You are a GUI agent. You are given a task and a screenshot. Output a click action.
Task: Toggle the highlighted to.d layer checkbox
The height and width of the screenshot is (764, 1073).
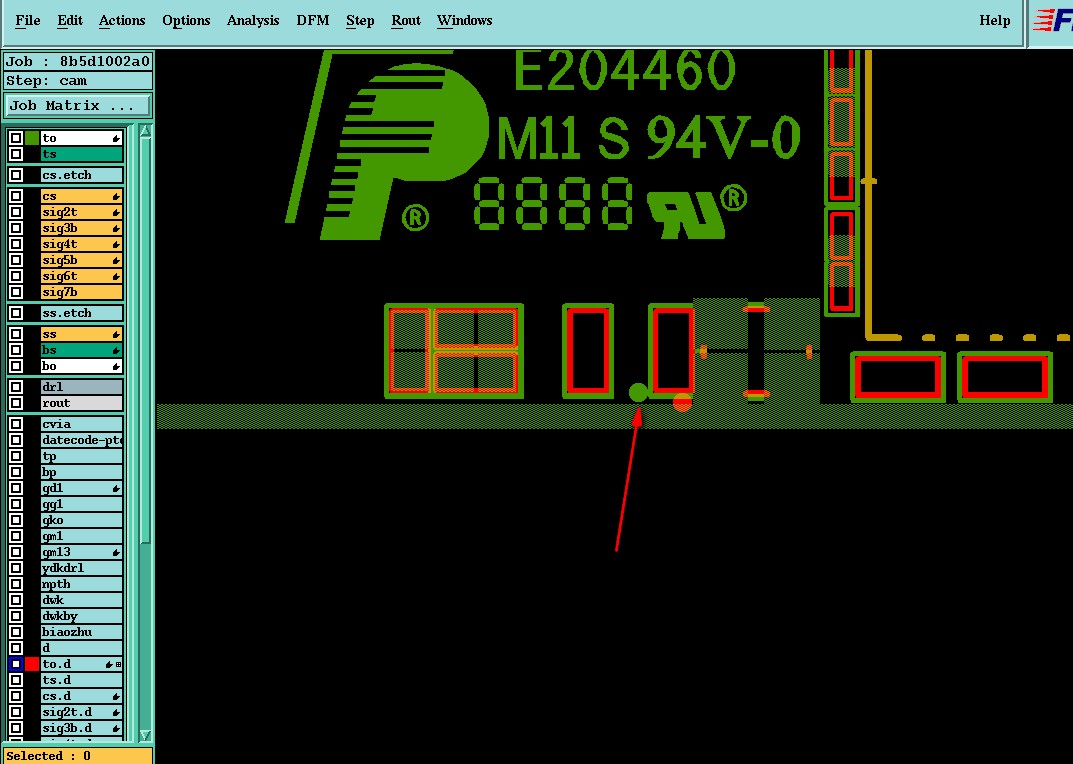16,664
